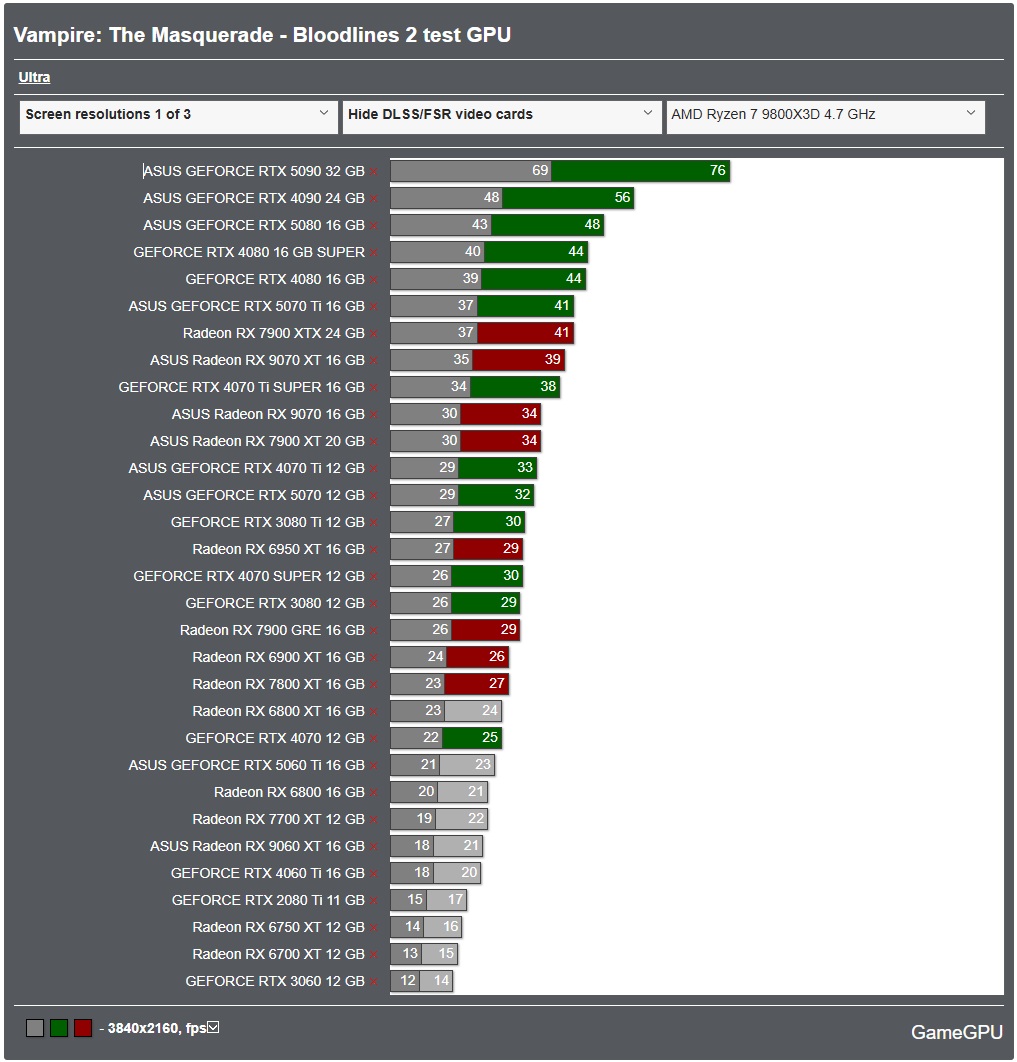Screen dimensions: 1017x1062
Task: Open the GameGPU site link
Action: tap(956, 1032)
